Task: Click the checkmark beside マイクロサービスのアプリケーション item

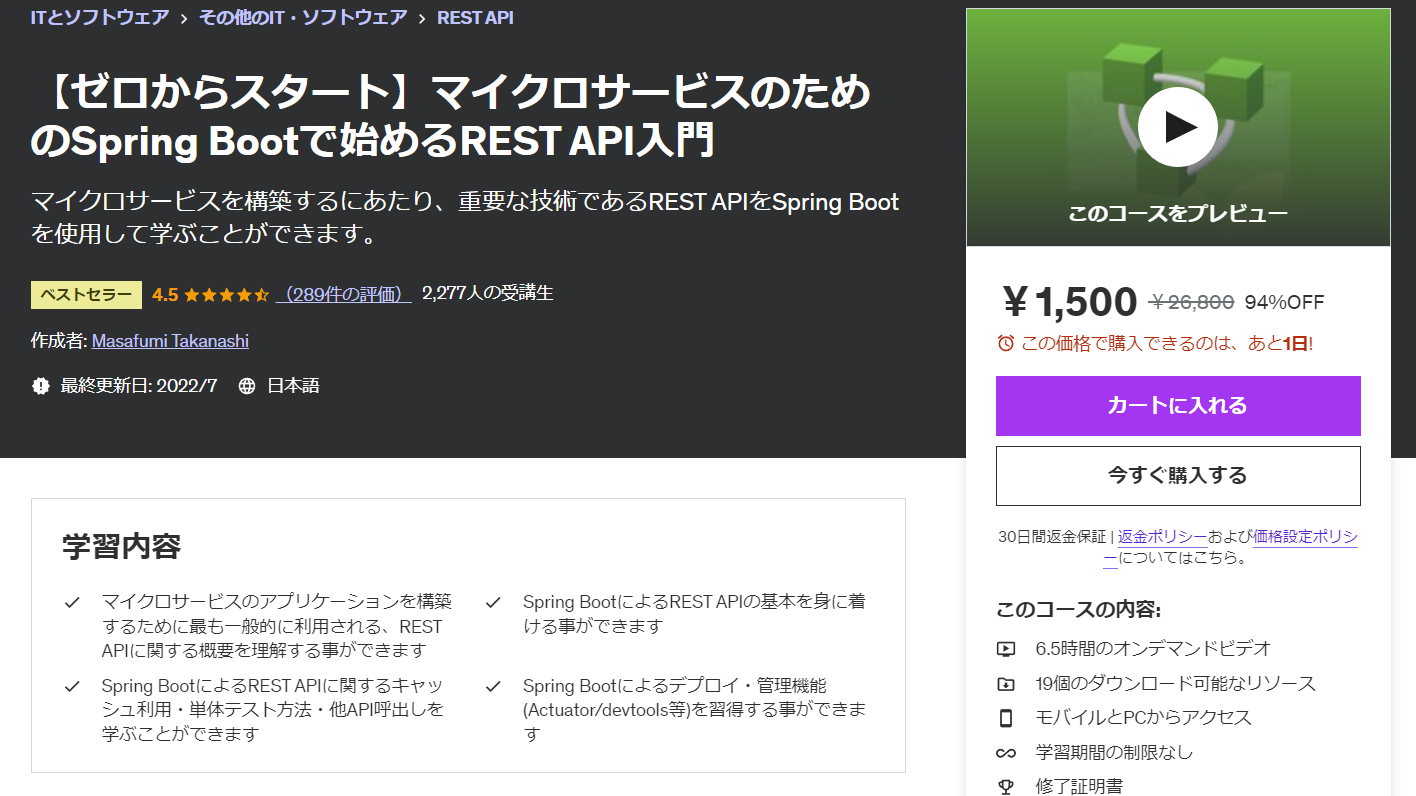Action: pos(72,602)
